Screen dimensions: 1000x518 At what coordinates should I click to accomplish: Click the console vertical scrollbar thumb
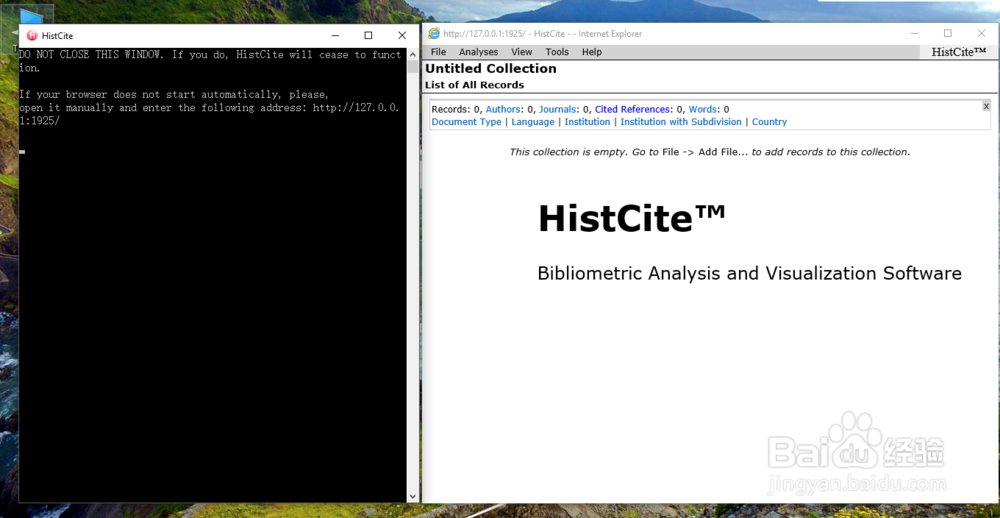click(x=413, y=66)
